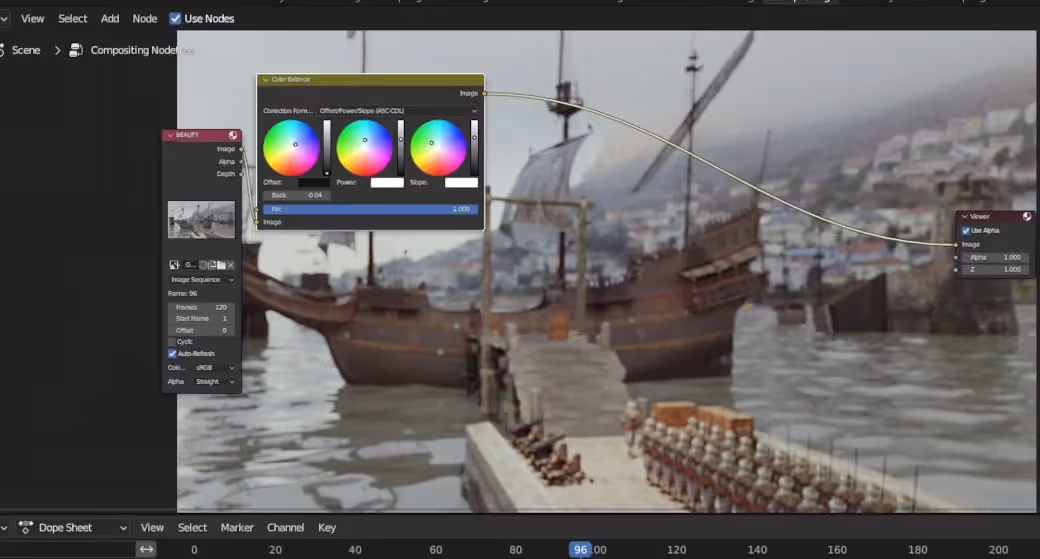1040x559 pixels.
Task: Uncheck Use Alpha in the Viewer node
Action: click(x=966, y=231)
